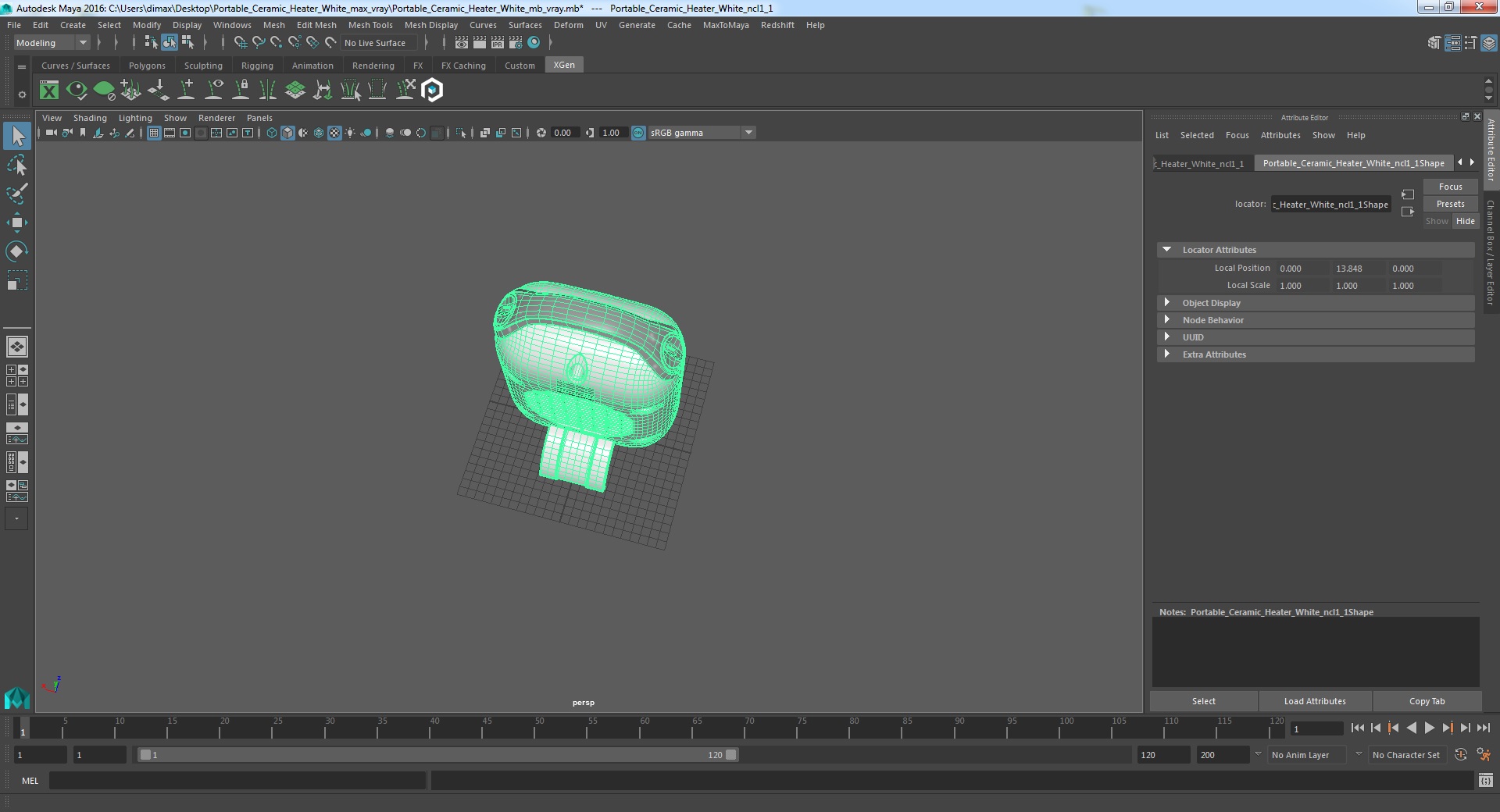Expand the Object Display section
Screen dimensions: 1500x812
(1166, 303)
